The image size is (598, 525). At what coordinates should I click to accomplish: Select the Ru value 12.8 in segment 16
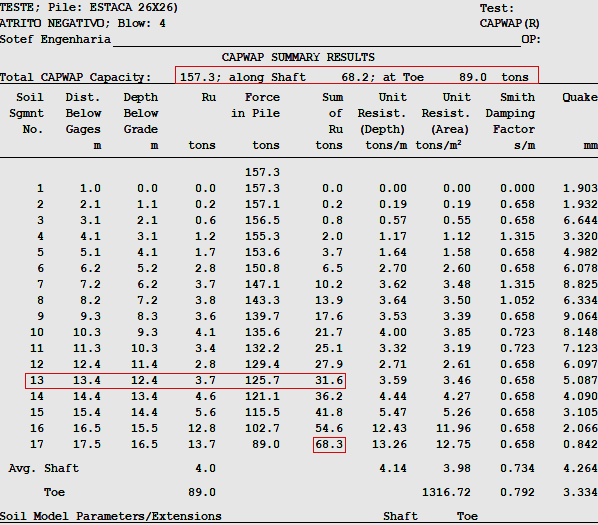pyautogui.click(x=202, y=429)
